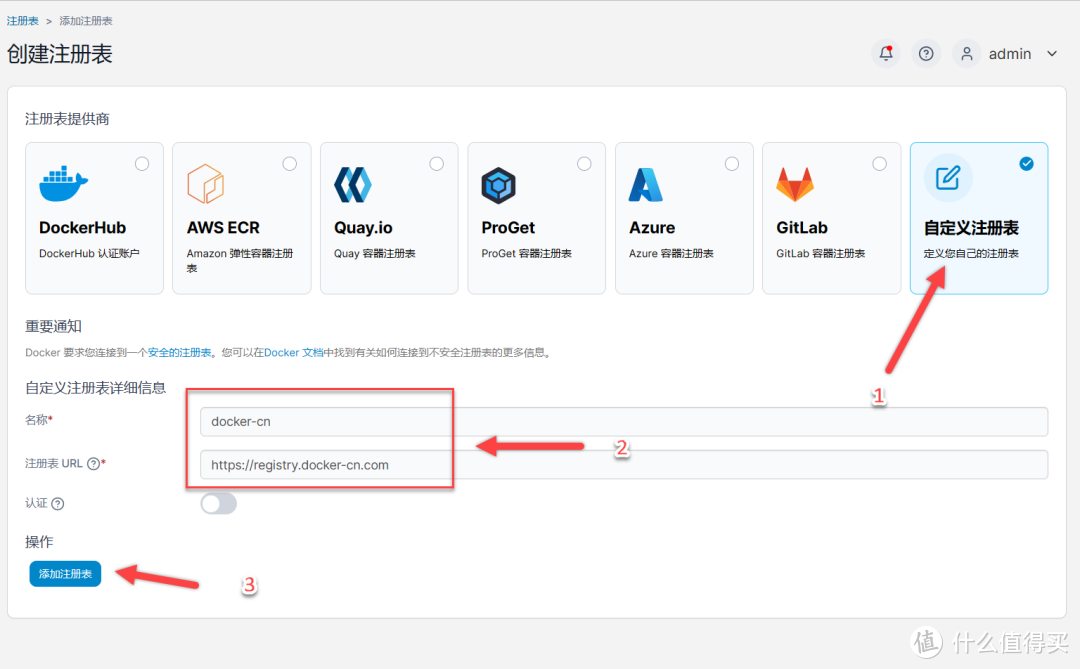1080x669 pixels.
Task: Click the 添加注册表 breadcrumb text
Action: [86, 21]
